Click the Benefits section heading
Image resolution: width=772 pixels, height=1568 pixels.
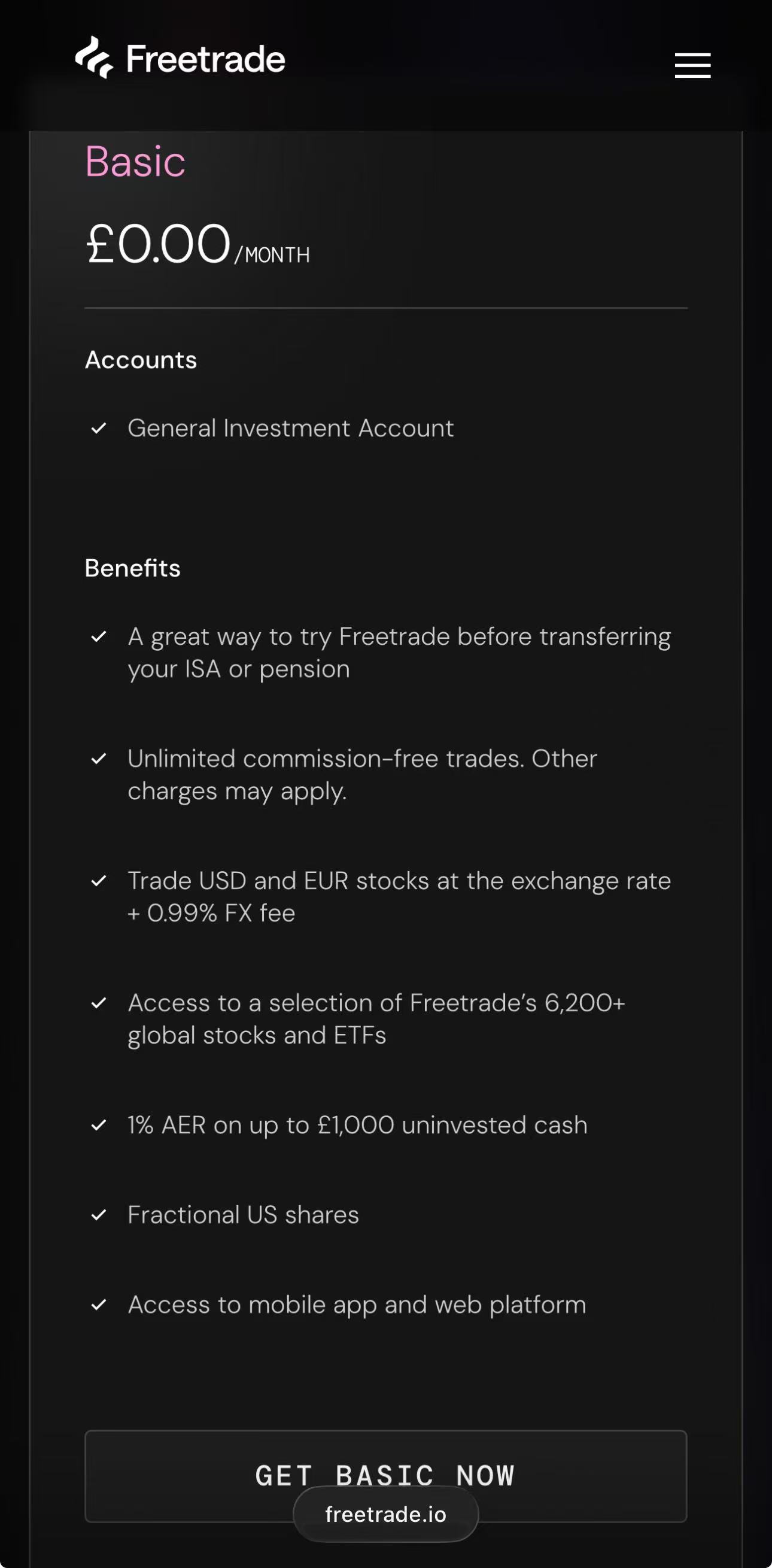click(133, 568)
